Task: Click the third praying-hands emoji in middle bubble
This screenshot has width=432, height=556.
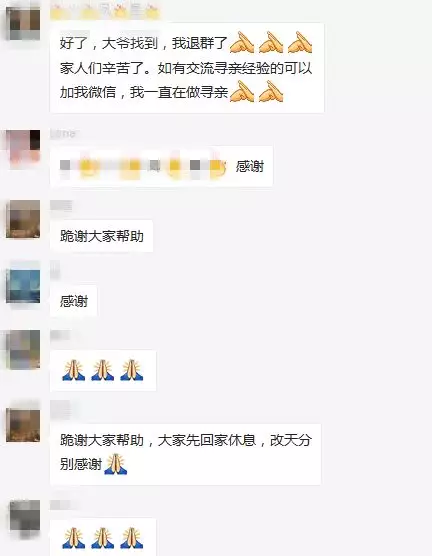Action: click(132, 370)
